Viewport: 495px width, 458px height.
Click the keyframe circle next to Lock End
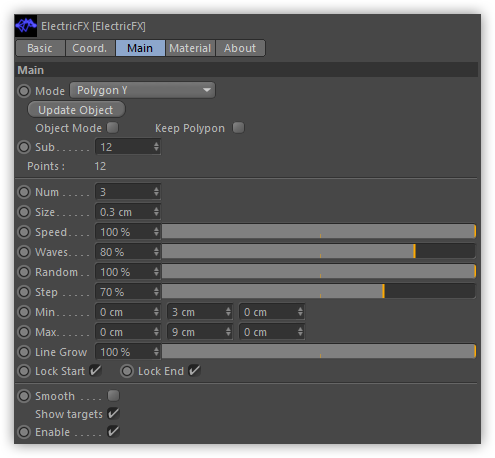tap(127, 371)
